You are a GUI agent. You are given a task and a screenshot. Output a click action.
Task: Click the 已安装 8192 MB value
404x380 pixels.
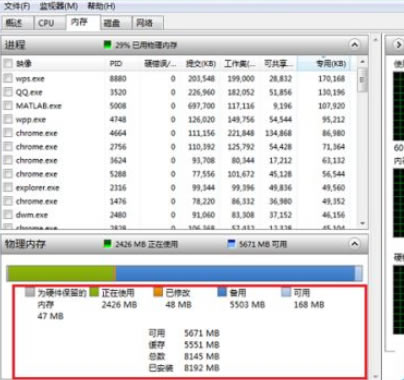202,368
